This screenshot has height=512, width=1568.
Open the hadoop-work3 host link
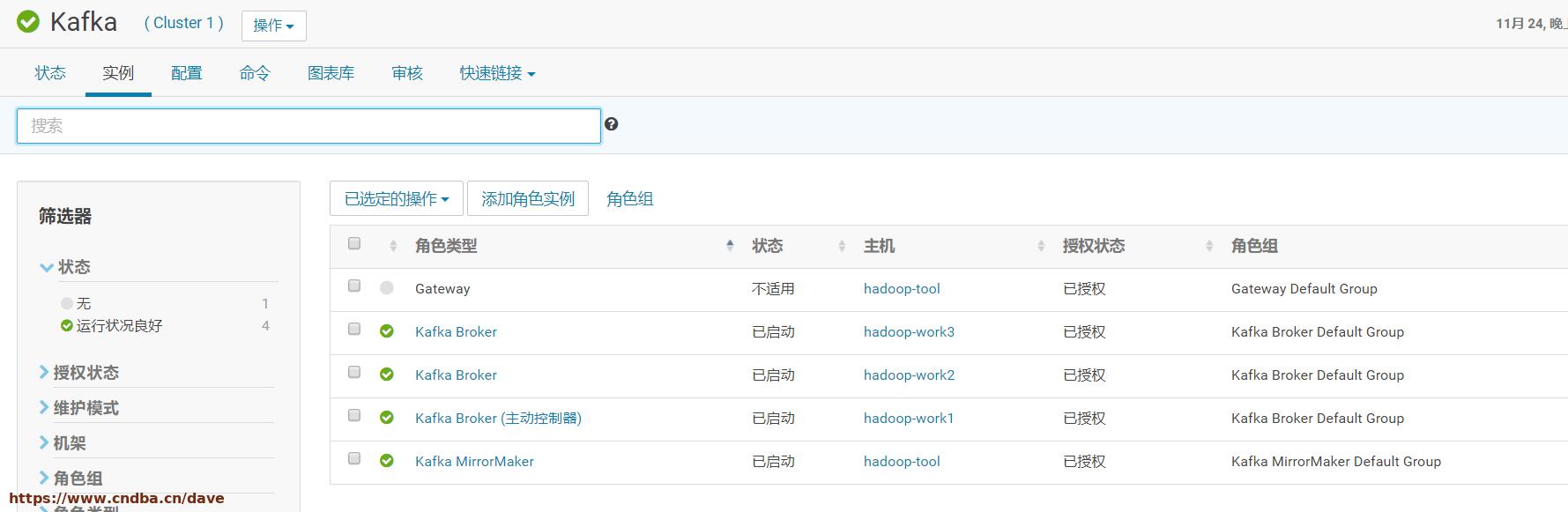pyautogui.click(x=909, y=332)
